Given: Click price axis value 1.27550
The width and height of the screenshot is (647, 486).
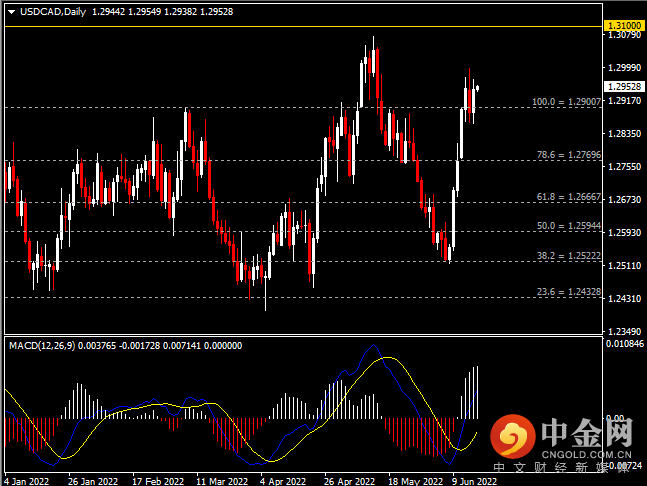Looking at the screenshot, I should click(625, 166).
